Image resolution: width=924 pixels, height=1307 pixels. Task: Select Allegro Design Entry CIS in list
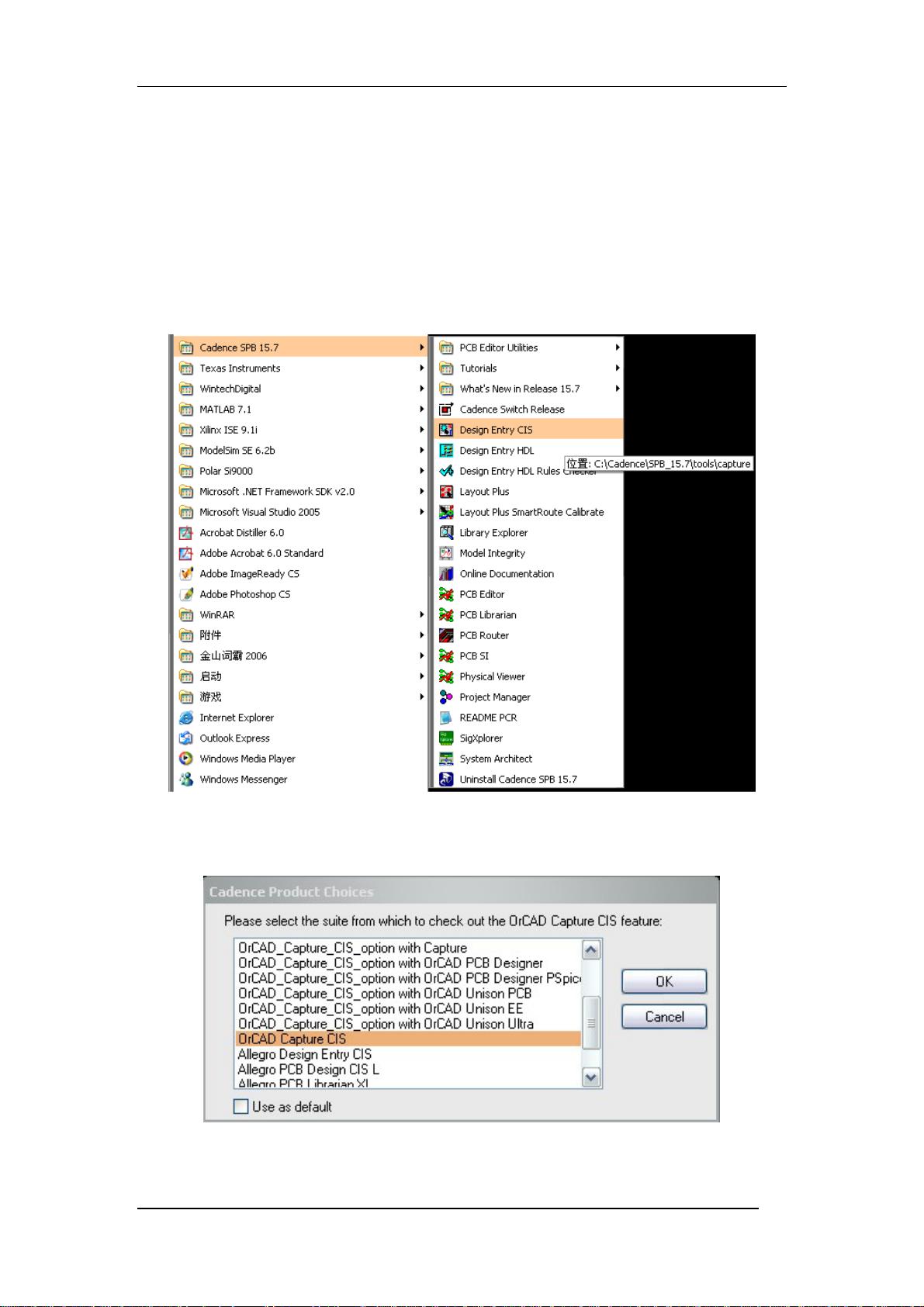coord(408,1054)
